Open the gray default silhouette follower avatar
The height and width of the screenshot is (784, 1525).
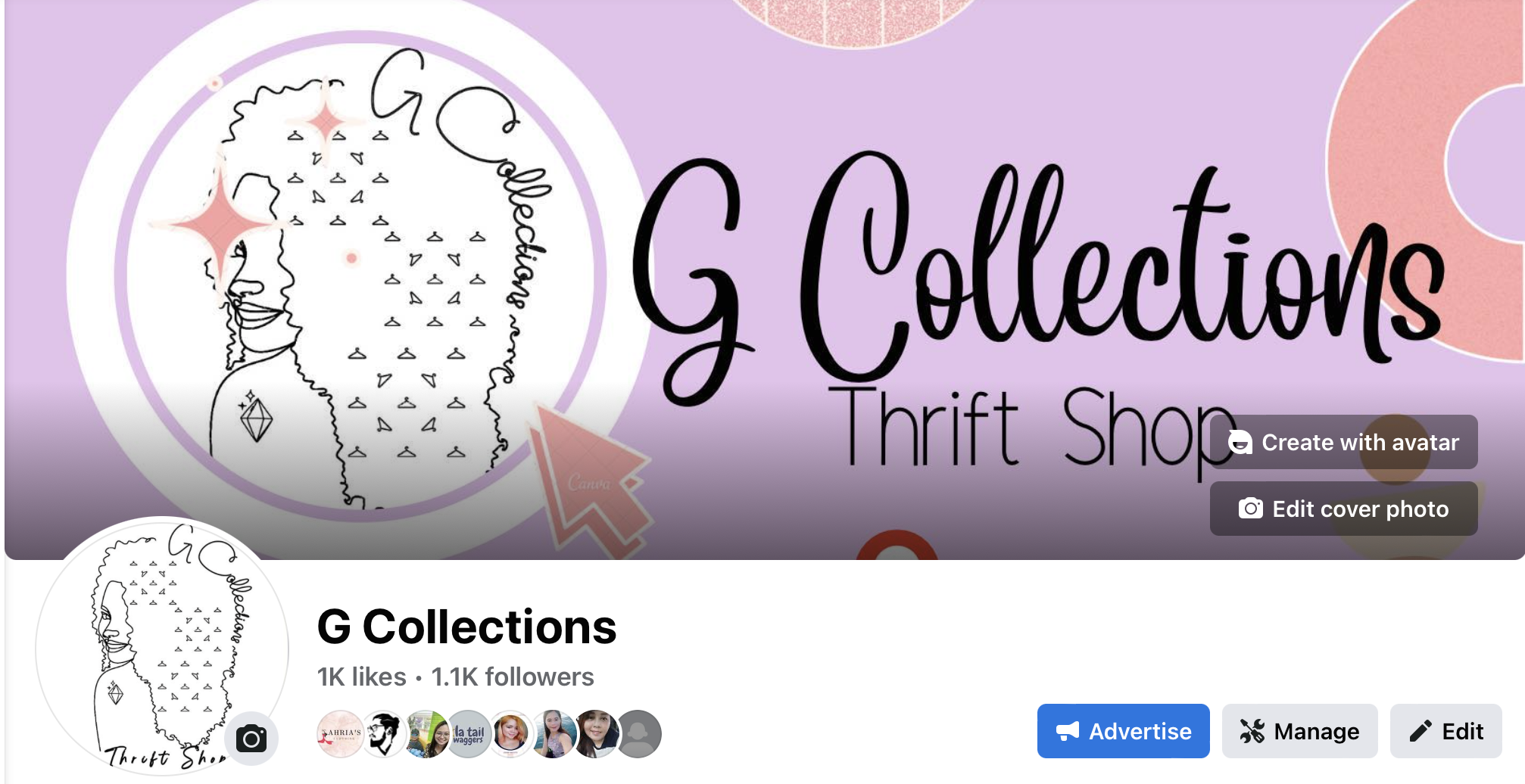pos(639,734)
